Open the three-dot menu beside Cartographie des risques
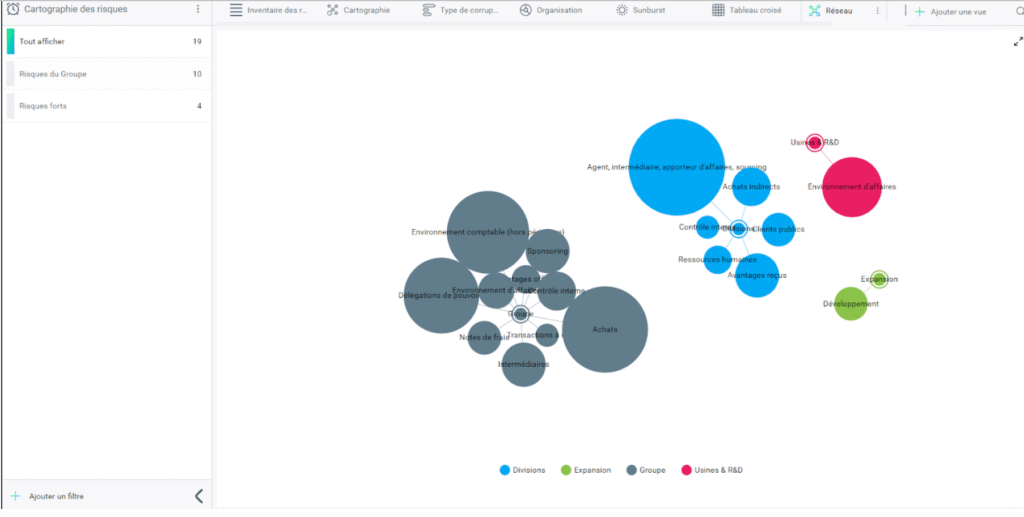The height and width of the screenshot is (517, 1024). pyautogui.click(x=198, y=9)
